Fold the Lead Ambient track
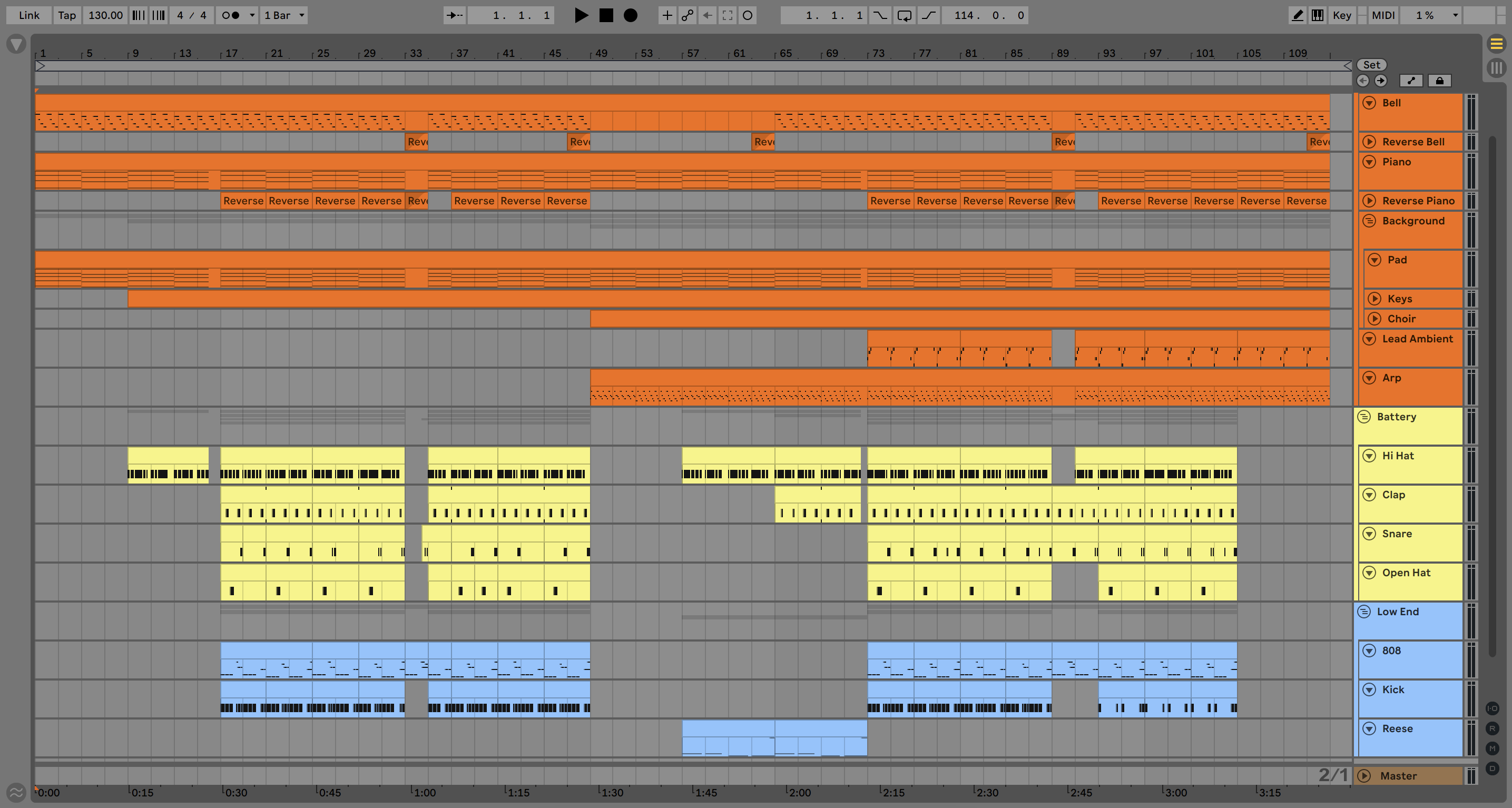 [1369, 339]
